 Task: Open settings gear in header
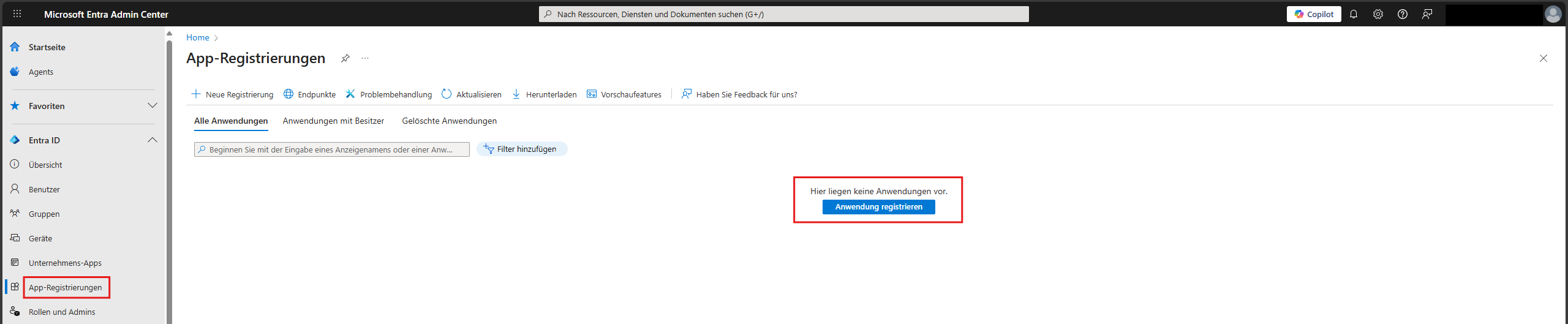tap(1378, 14)
